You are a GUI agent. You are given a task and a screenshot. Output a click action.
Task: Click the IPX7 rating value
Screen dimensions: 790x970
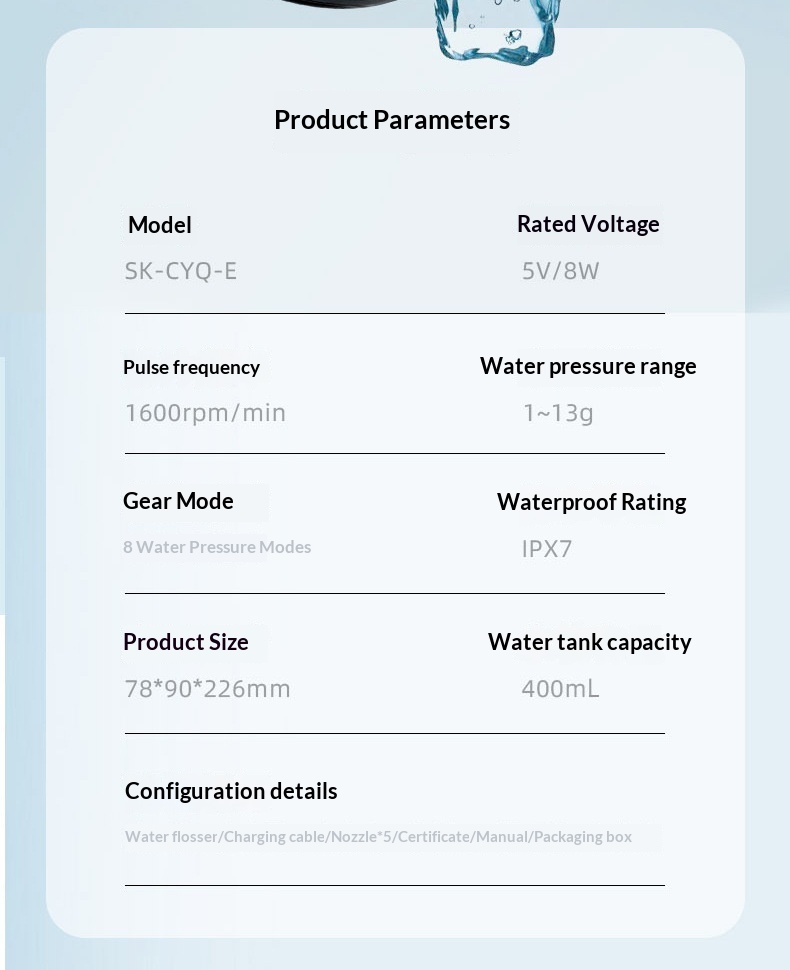point(547,549)
